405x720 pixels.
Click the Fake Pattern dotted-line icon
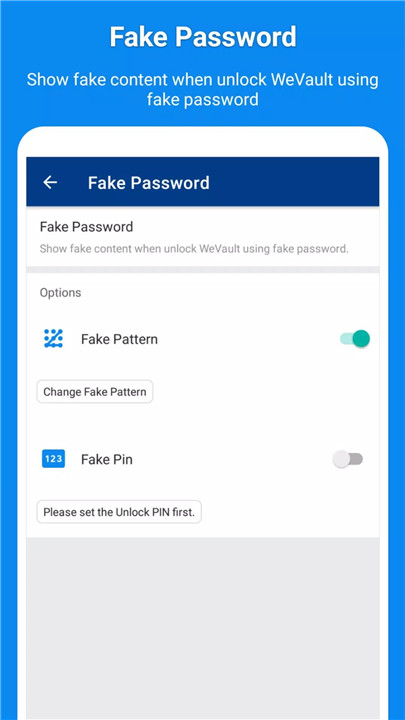click(53, 339)
